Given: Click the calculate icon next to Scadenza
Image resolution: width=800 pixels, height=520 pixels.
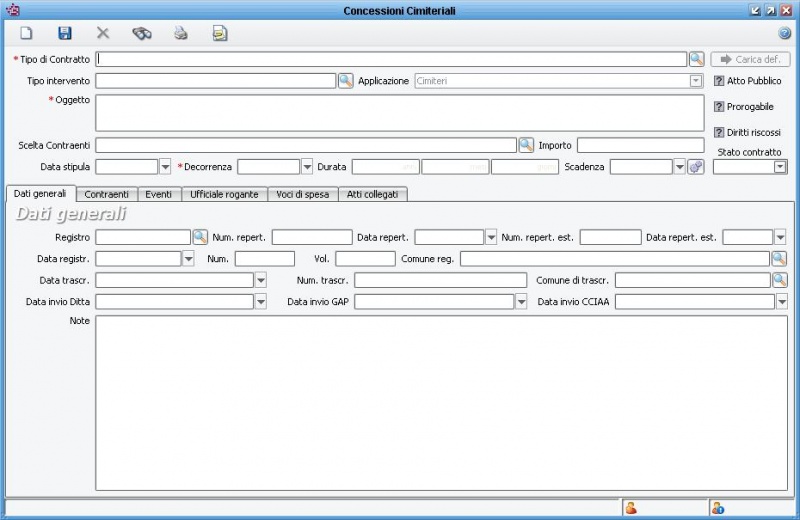Looking at the screenshot, I should [x=696, y=167].
